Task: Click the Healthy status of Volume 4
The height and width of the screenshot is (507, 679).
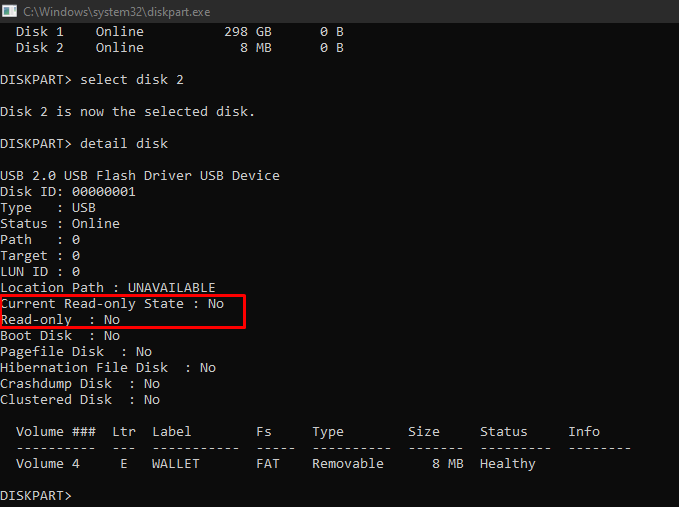Action: [x=508, y=464]
